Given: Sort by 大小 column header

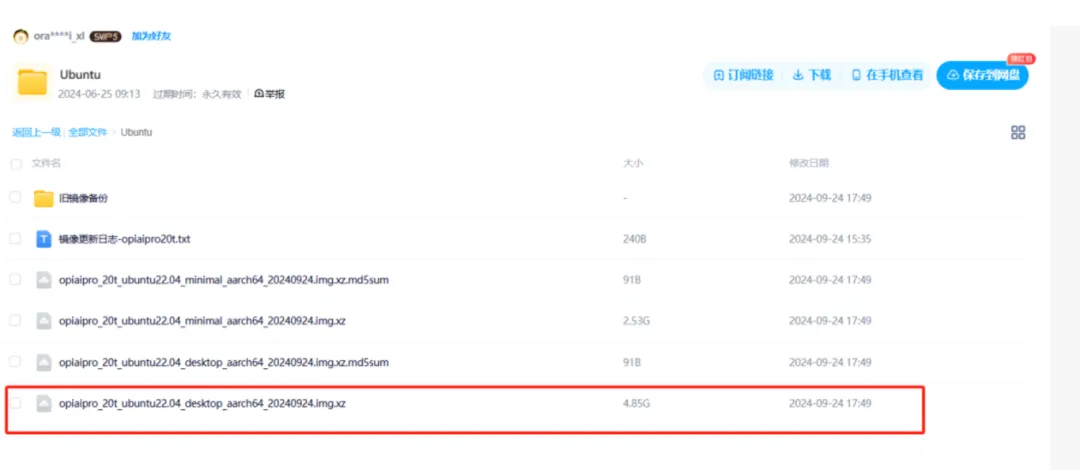Looking at the screenshot, I should [x=632, y=163].
